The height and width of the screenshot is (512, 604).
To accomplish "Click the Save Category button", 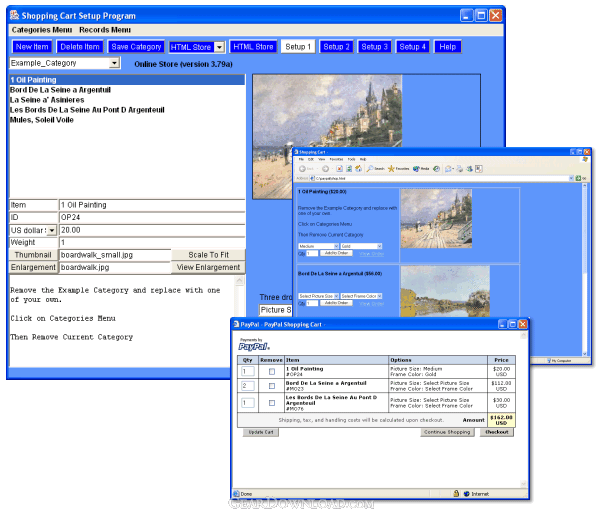I will tap(136, 47).
